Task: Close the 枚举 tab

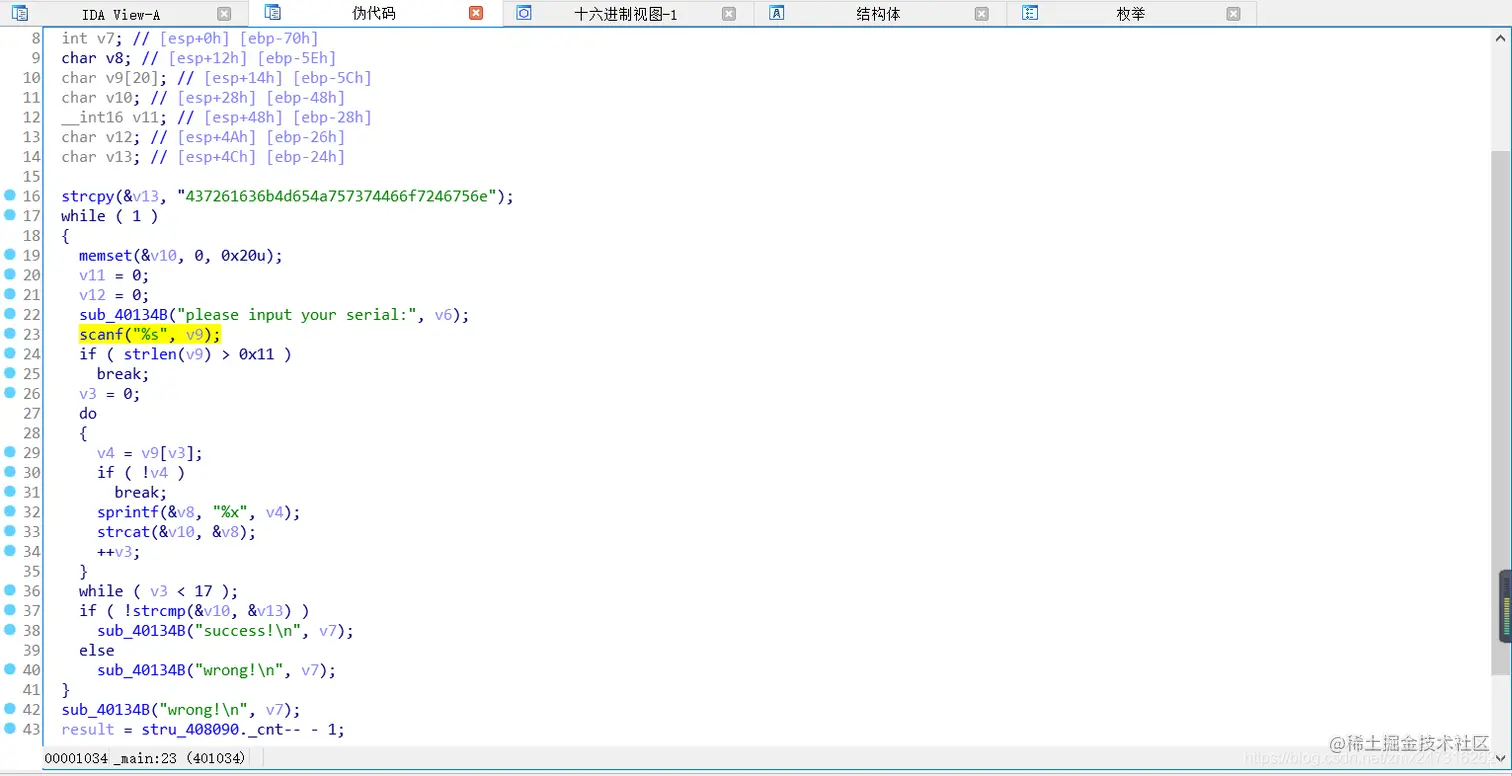Action: 1234,14
